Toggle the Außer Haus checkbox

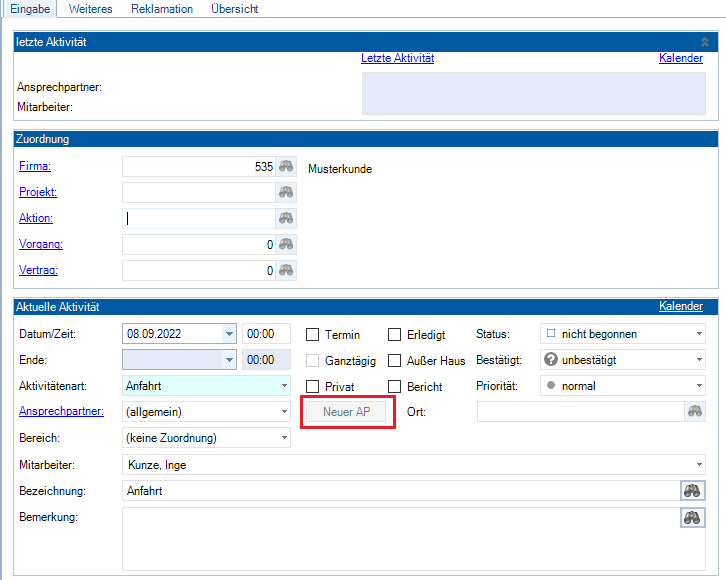click(395, 361)
